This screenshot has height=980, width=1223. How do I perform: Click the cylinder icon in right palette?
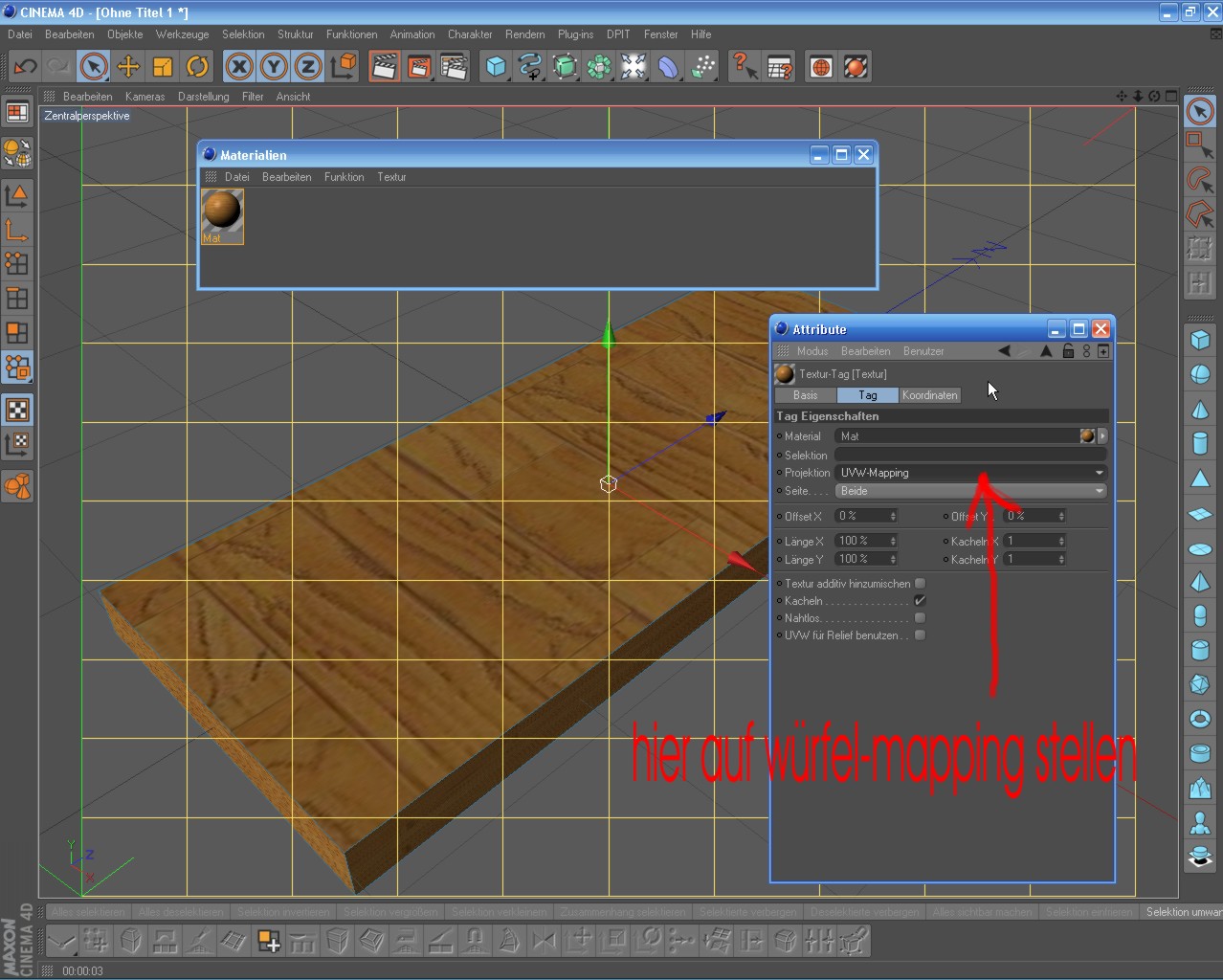pyautogui.click(x=1200, y=443)
